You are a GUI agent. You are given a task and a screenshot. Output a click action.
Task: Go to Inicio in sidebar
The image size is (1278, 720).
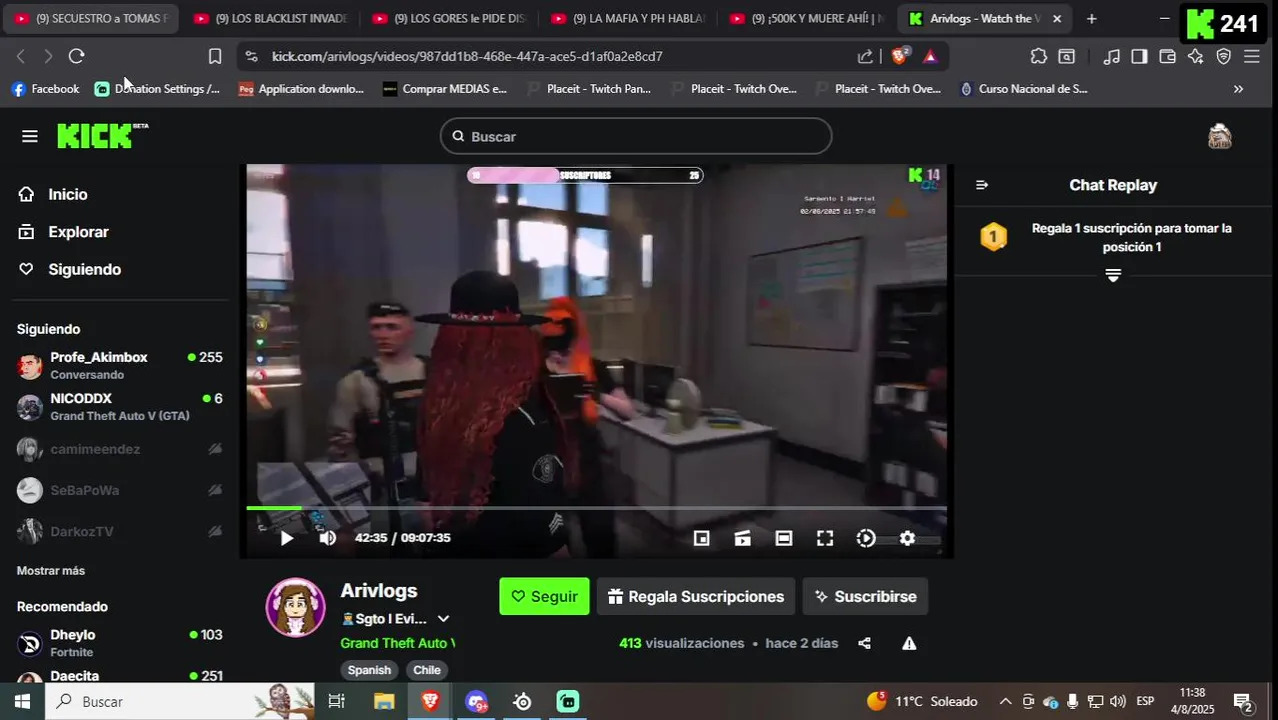pos(54,194)
